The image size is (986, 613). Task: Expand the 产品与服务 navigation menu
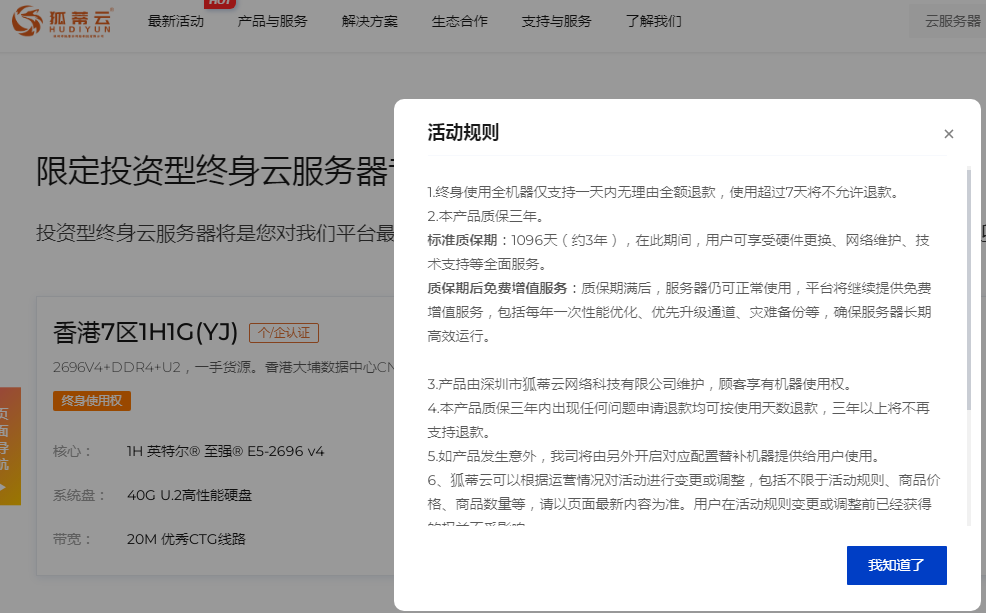coord(272,22)
